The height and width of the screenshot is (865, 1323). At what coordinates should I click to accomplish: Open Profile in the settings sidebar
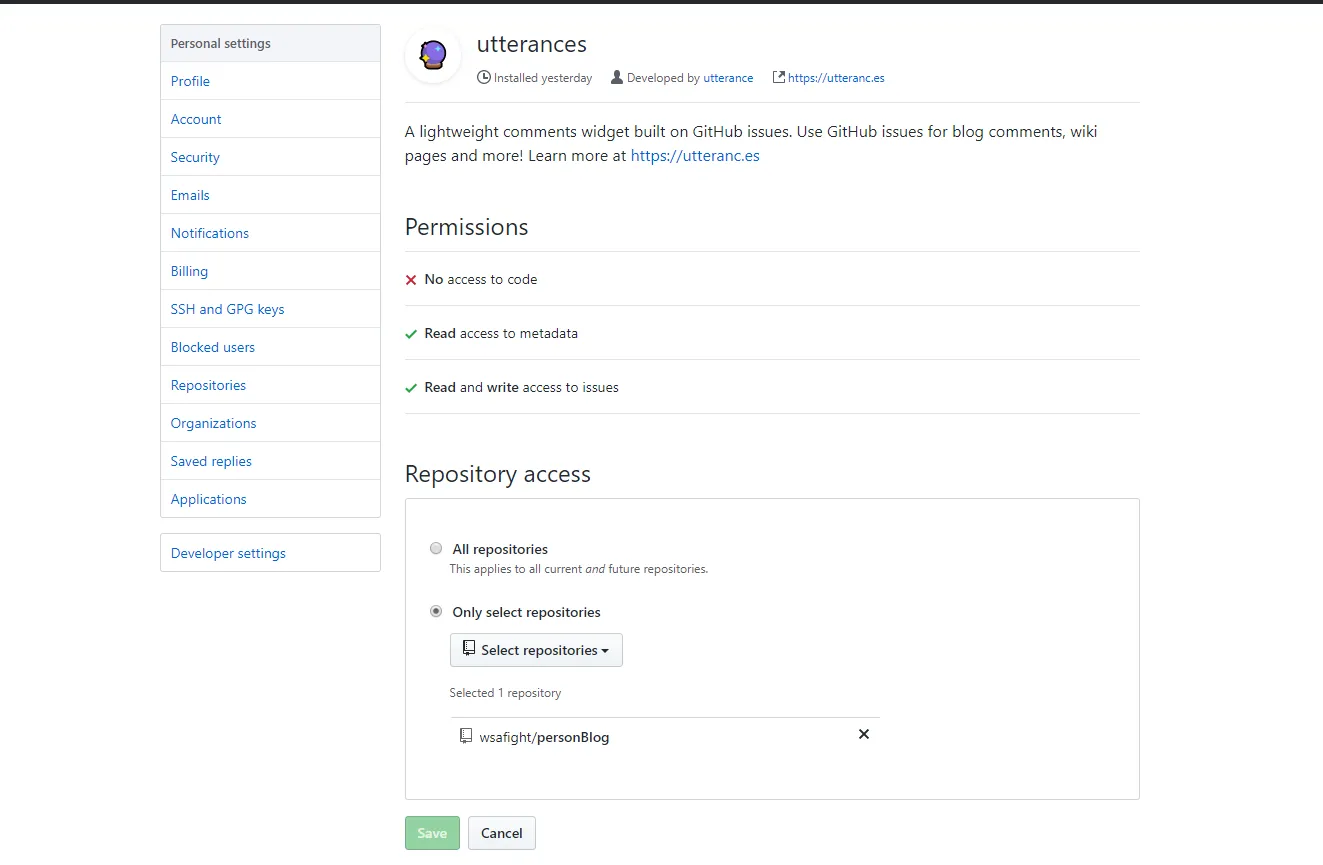[x=190, y=81]
